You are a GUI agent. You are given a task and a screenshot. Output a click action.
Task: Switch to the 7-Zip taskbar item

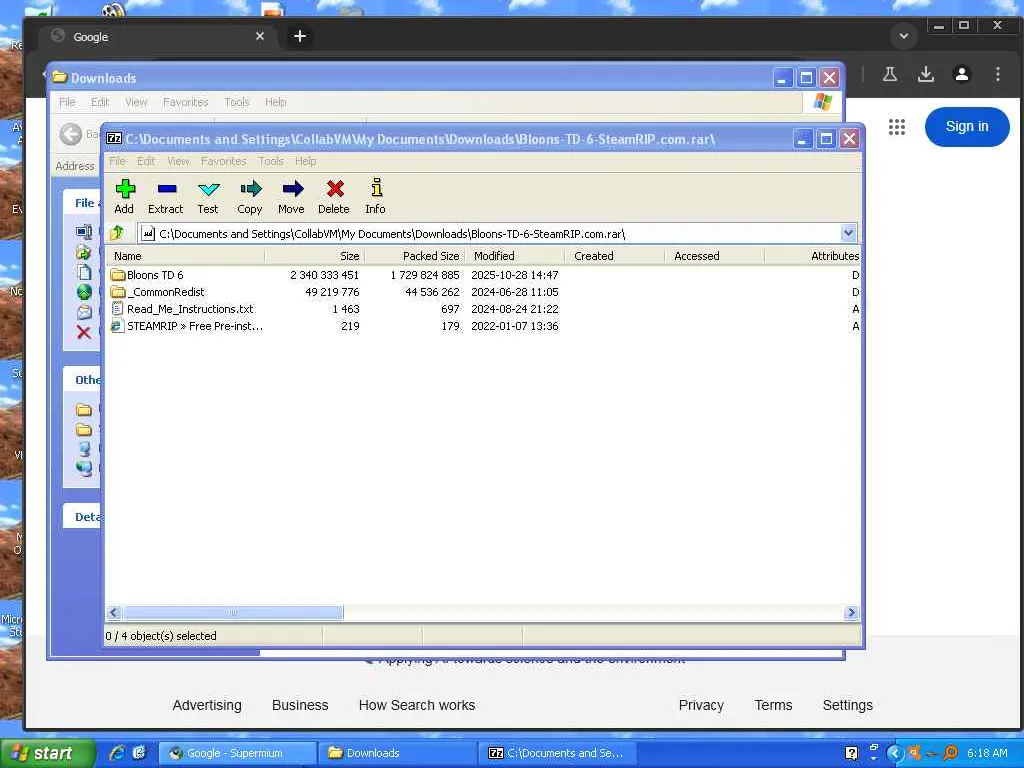(557, 753)
